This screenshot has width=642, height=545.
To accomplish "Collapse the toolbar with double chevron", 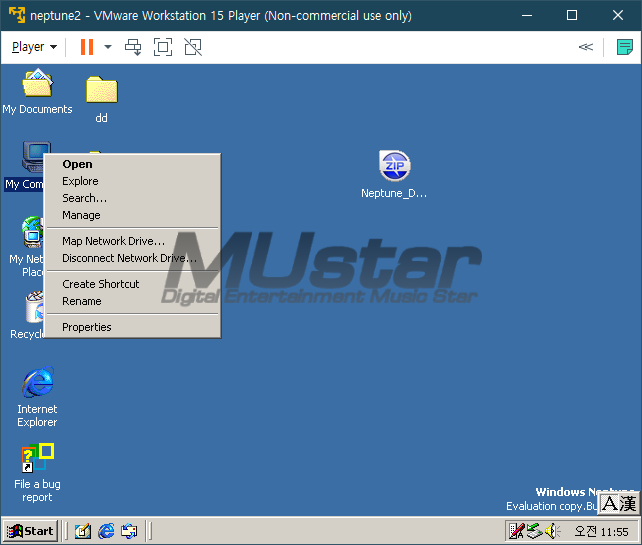I will pyautogui.click(x=585, y=47).
